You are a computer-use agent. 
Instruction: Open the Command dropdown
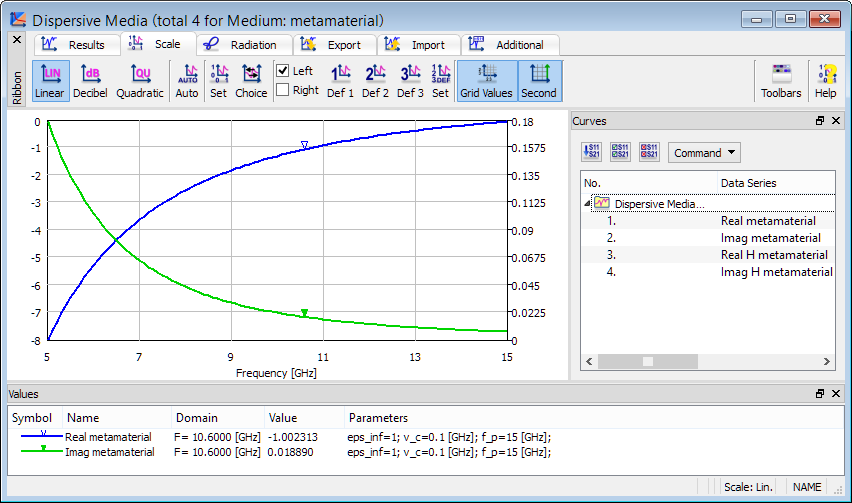click(x=705, y=153)
